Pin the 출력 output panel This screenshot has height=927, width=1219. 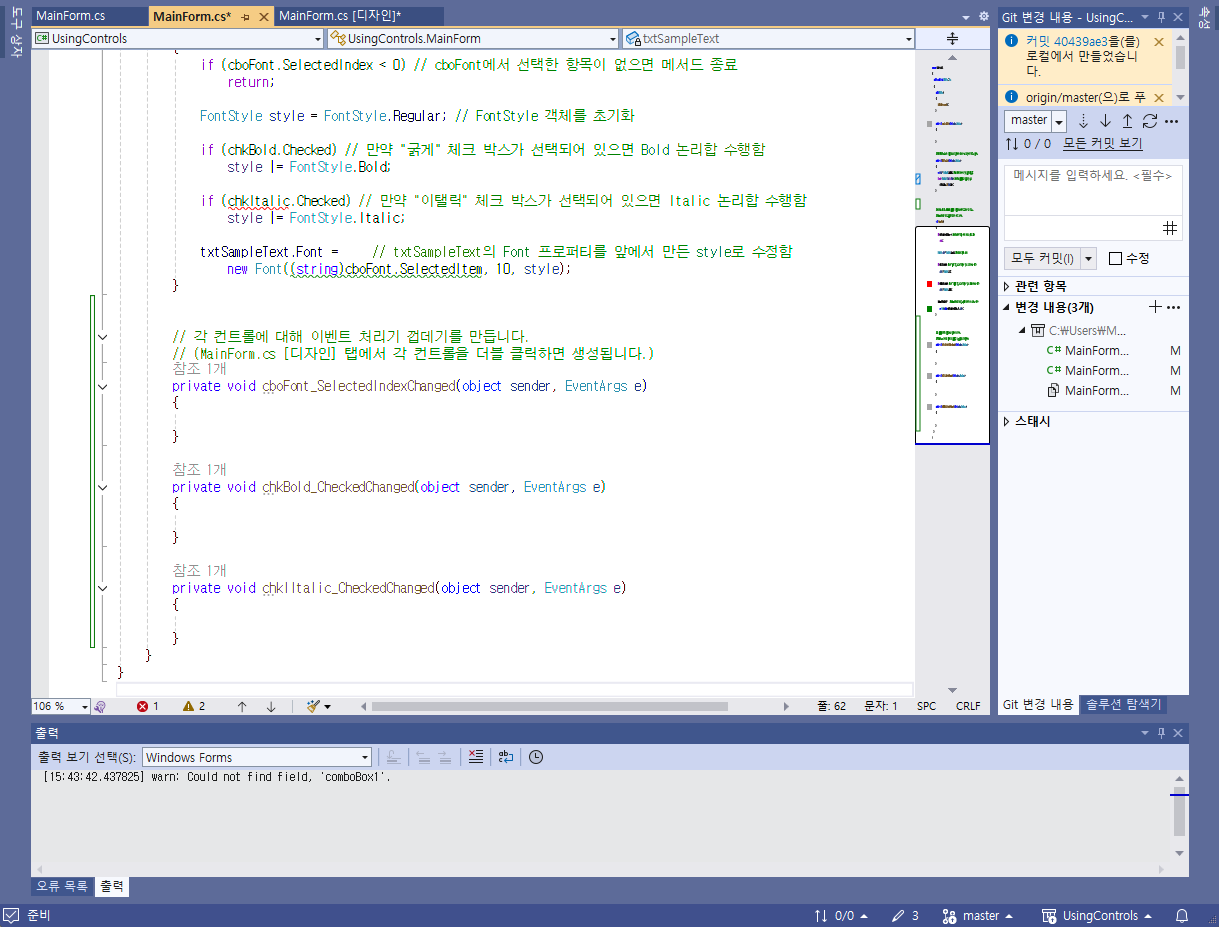(x=1161, y=733)
